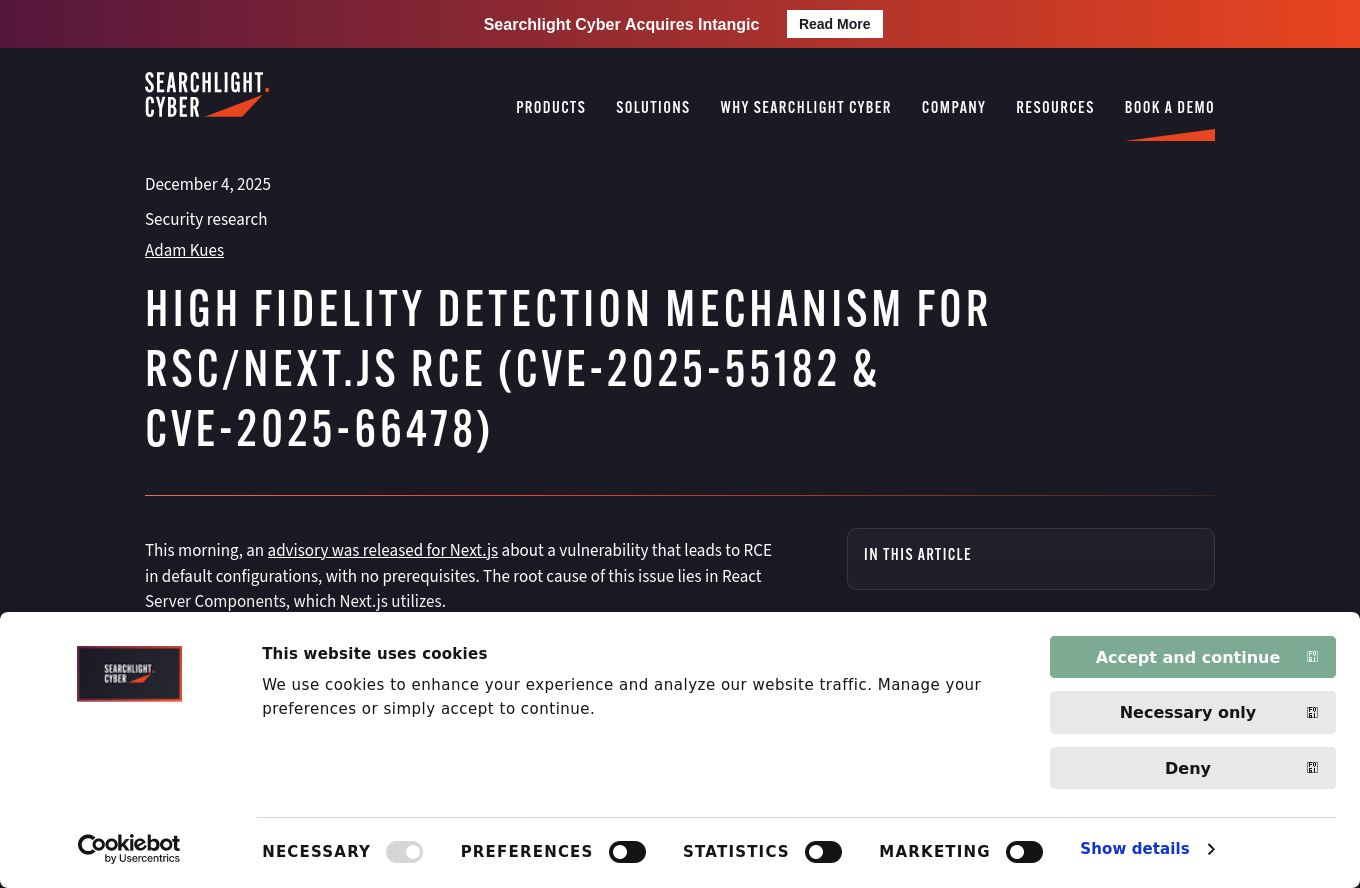This screenshot has width=1360, height=888.
Task: Click the Searchlight Cyber header logo
Action: [206, 95]
